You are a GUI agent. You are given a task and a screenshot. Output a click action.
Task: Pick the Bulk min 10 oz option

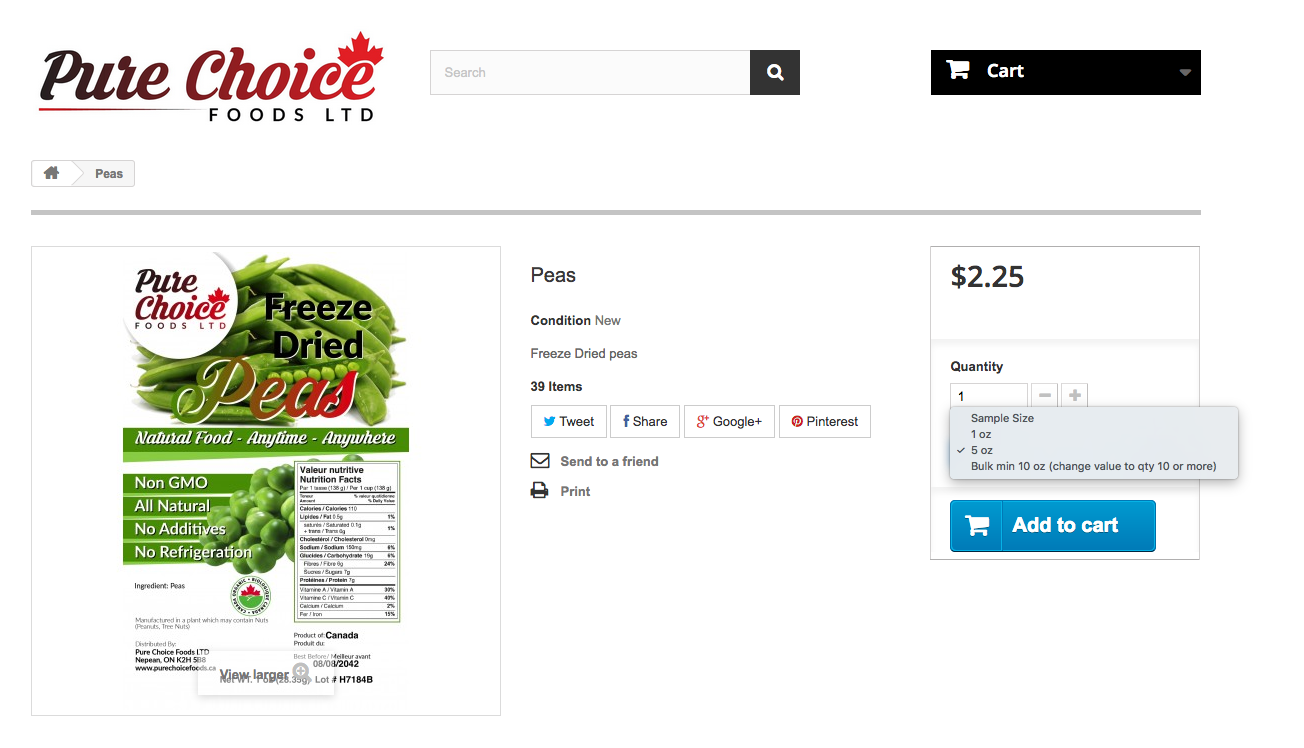[1094, 466]
